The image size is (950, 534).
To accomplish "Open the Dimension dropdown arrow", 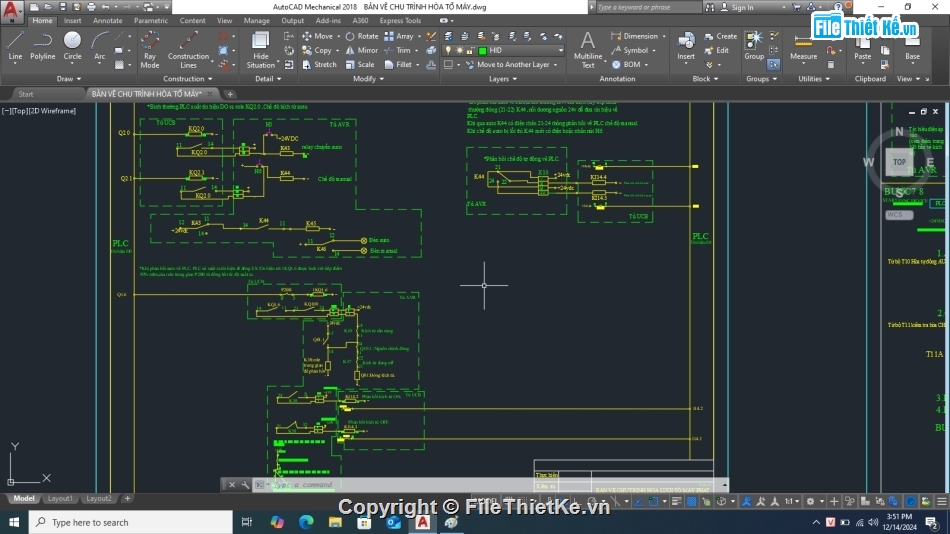I will (x=663, y=36).
